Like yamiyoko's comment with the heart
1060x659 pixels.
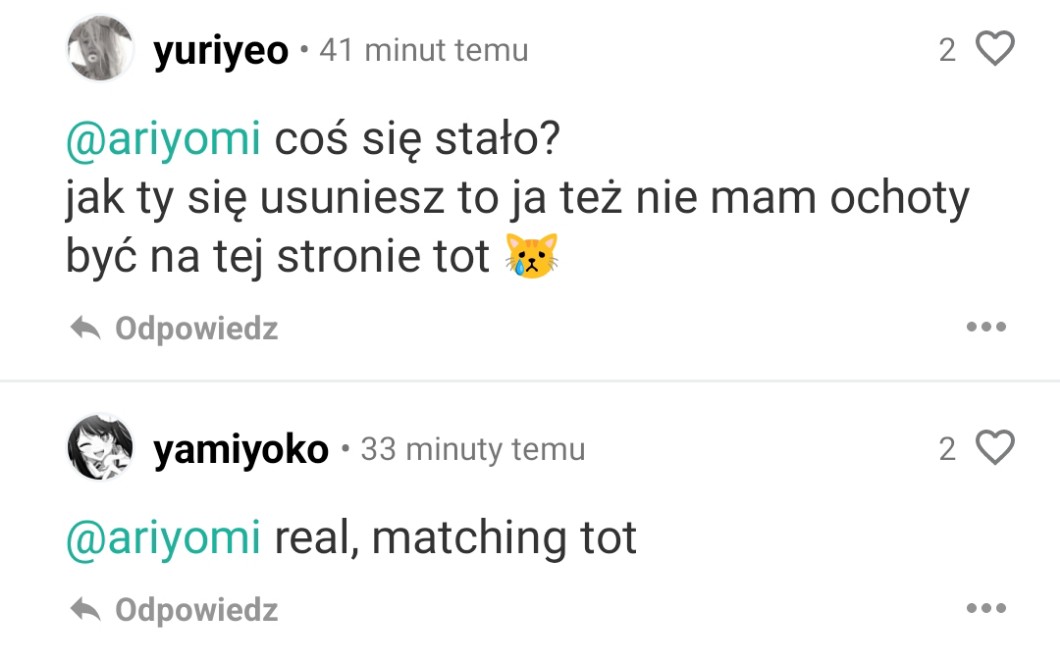pos(994,448)
